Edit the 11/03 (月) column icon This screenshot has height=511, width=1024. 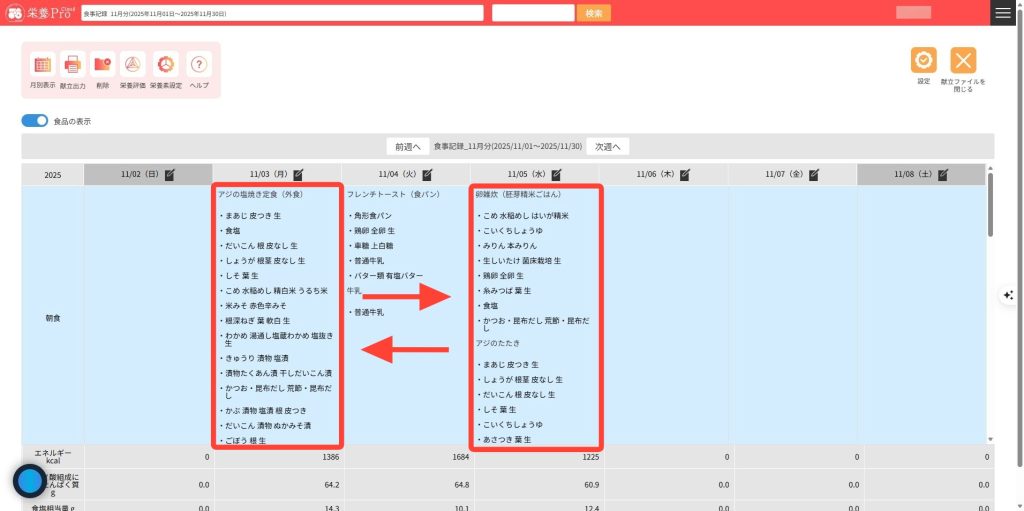tap(298, 174)
